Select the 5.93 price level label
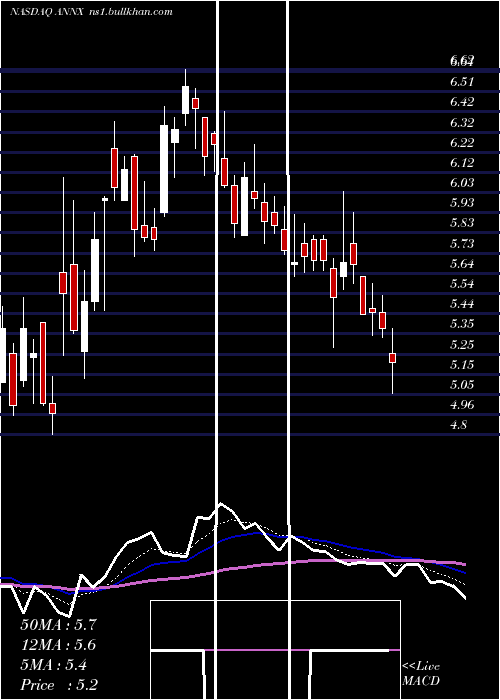The image size is (500, 700). [x=462, y=203]
